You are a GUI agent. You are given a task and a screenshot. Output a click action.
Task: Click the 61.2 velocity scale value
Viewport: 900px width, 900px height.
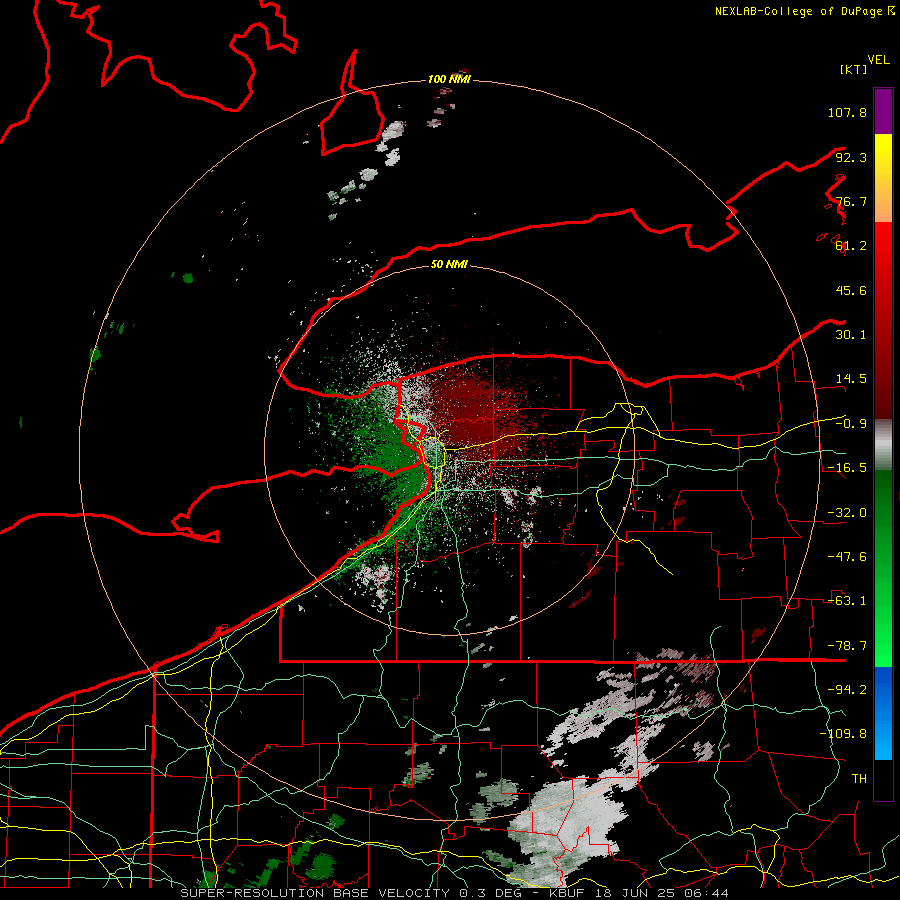(x=851, y=246)
